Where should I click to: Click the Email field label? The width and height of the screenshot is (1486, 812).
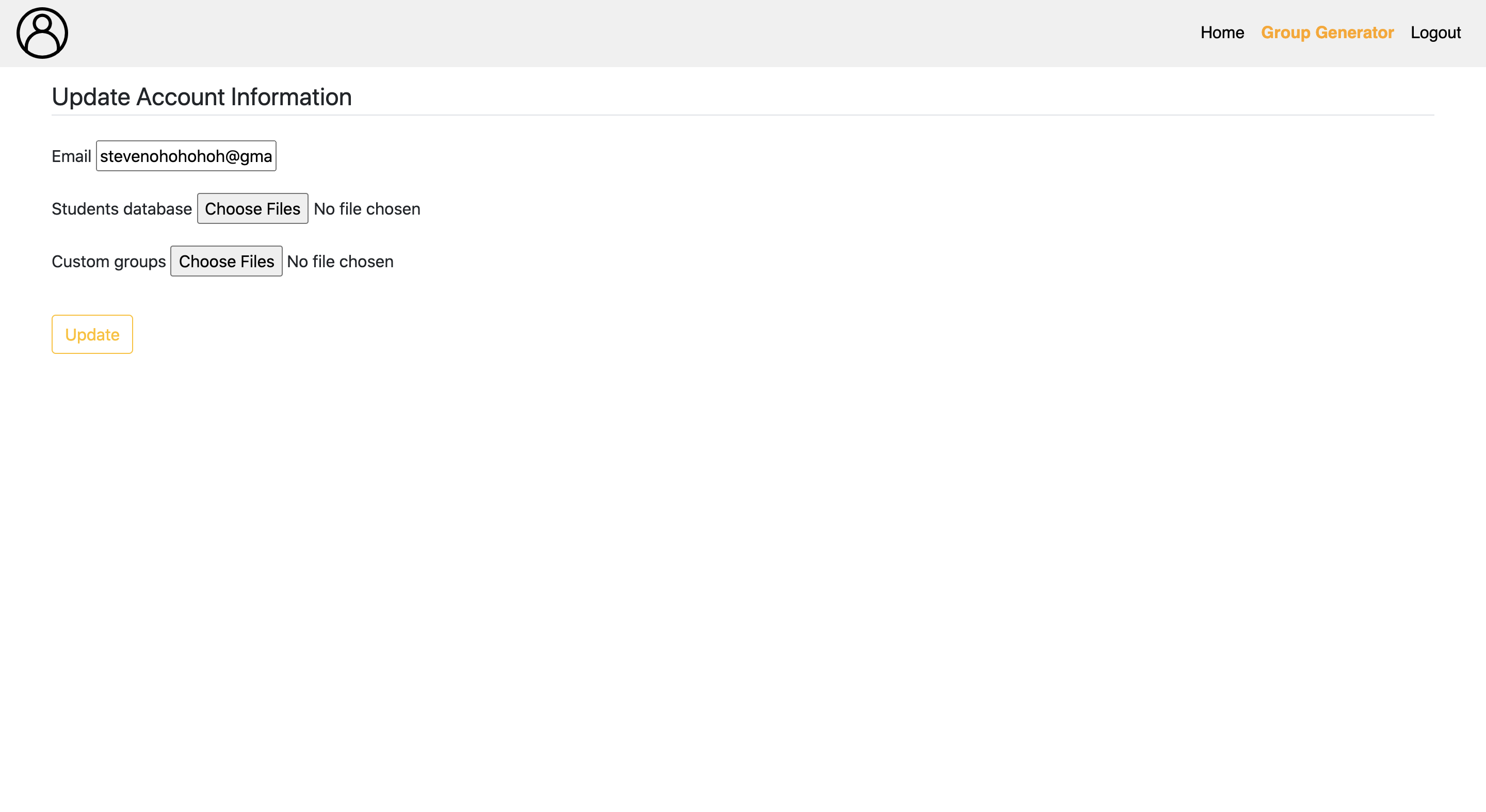click(x=71, y=156)
